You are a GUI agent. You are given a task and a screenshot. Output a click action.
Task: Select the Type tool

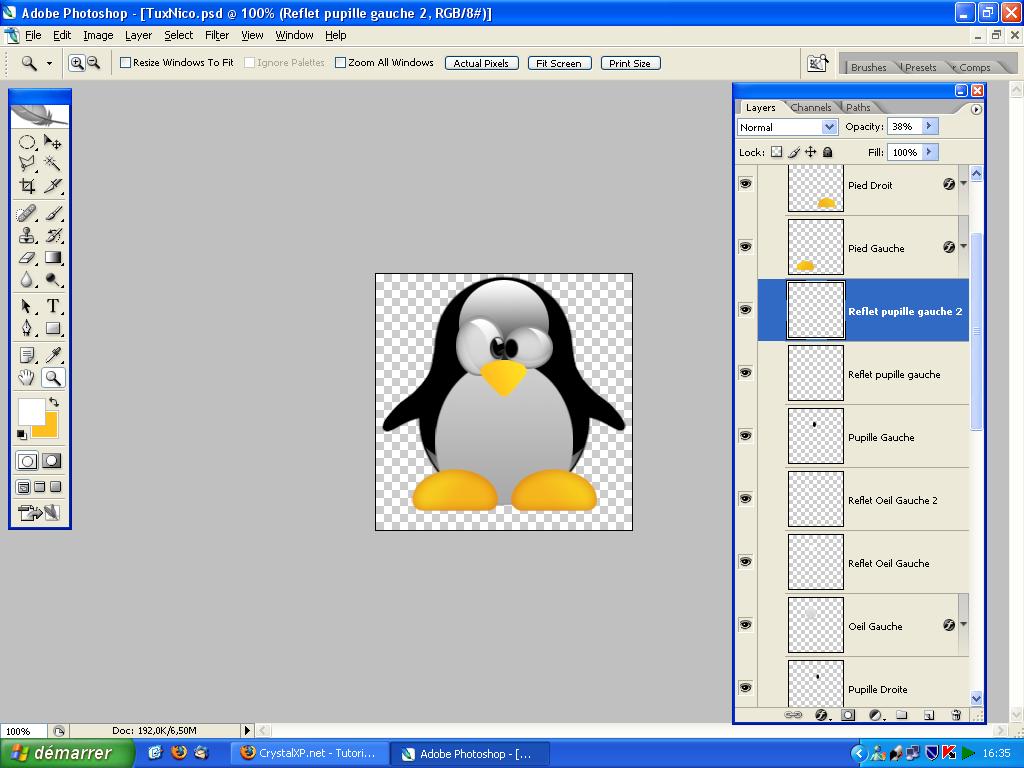pyautogui.click(x=52, y=306)
